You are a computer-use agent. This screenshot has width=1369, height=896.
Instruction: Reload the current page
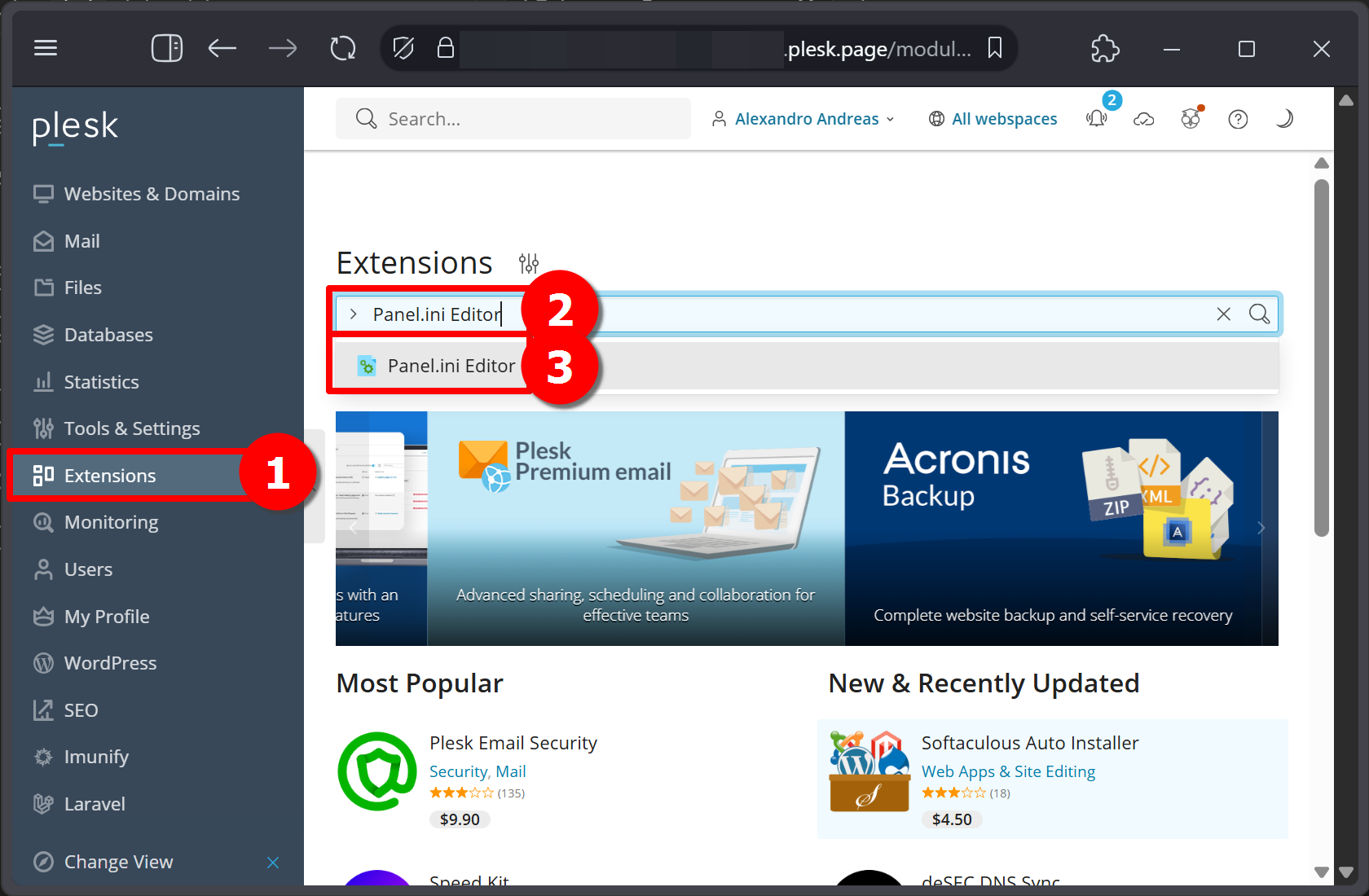pyautogui.click(x=343, y=48)
